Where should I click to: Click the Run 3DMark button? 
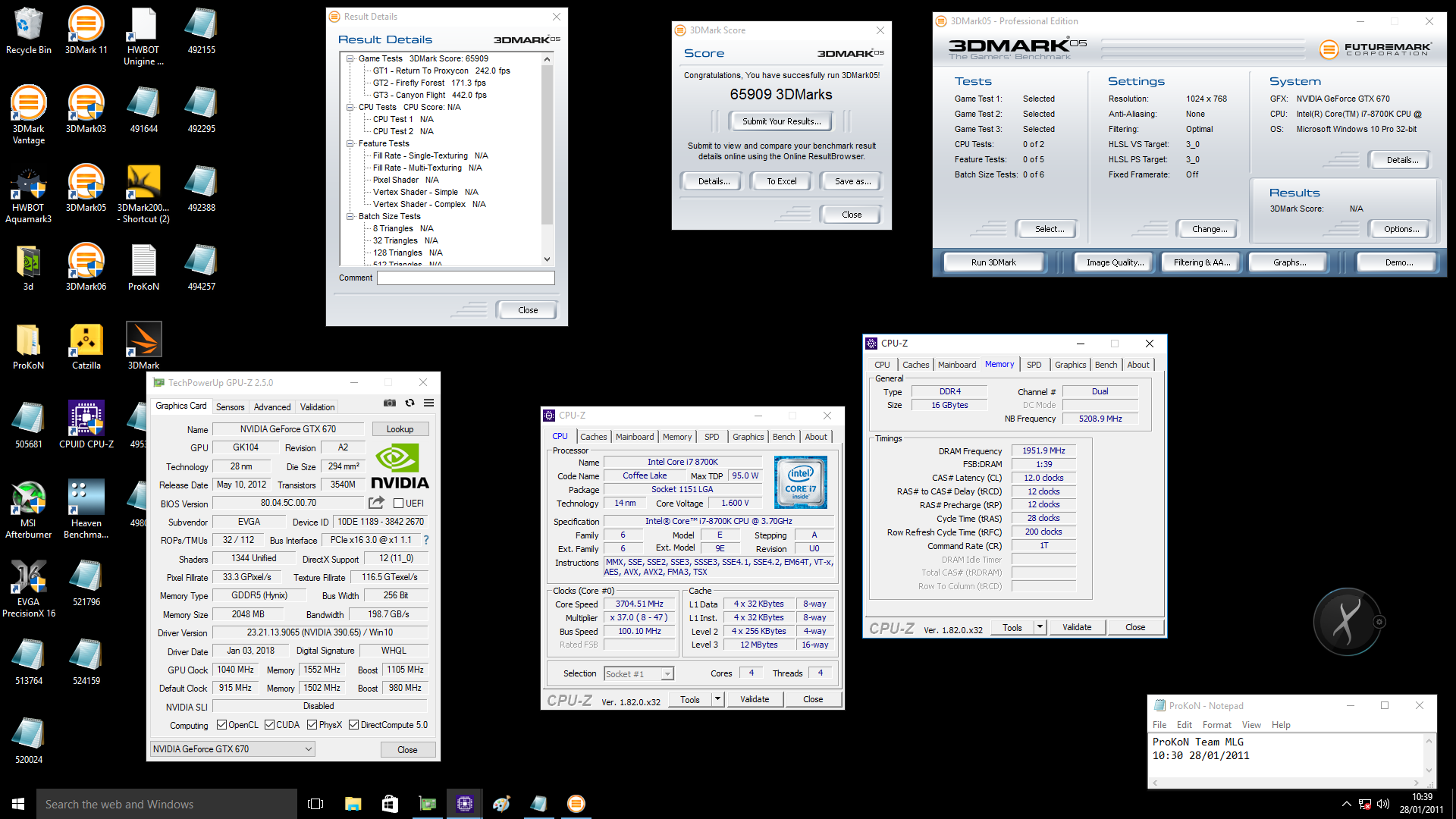pyautogui.click(x=993, y=262)
